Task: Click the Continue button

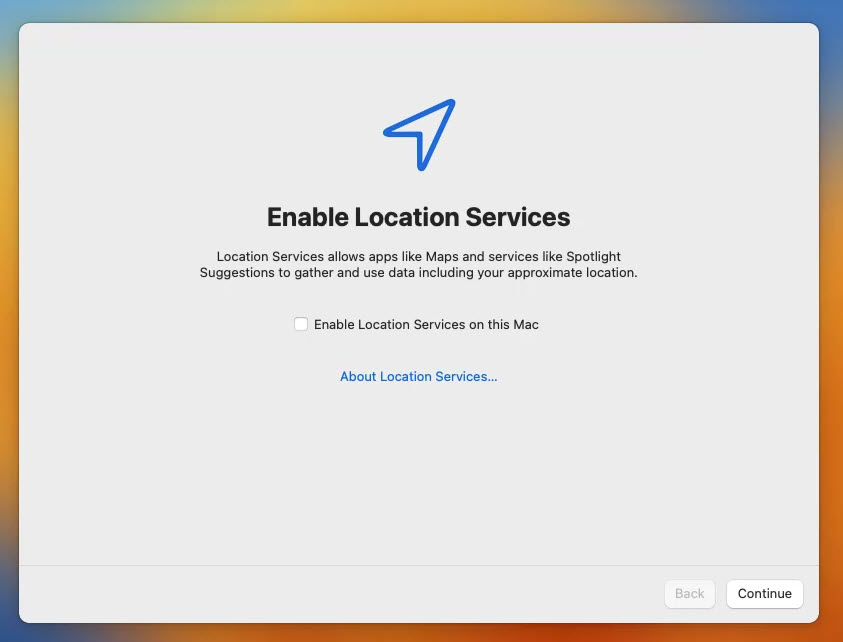Action: [x=765, y=594]
